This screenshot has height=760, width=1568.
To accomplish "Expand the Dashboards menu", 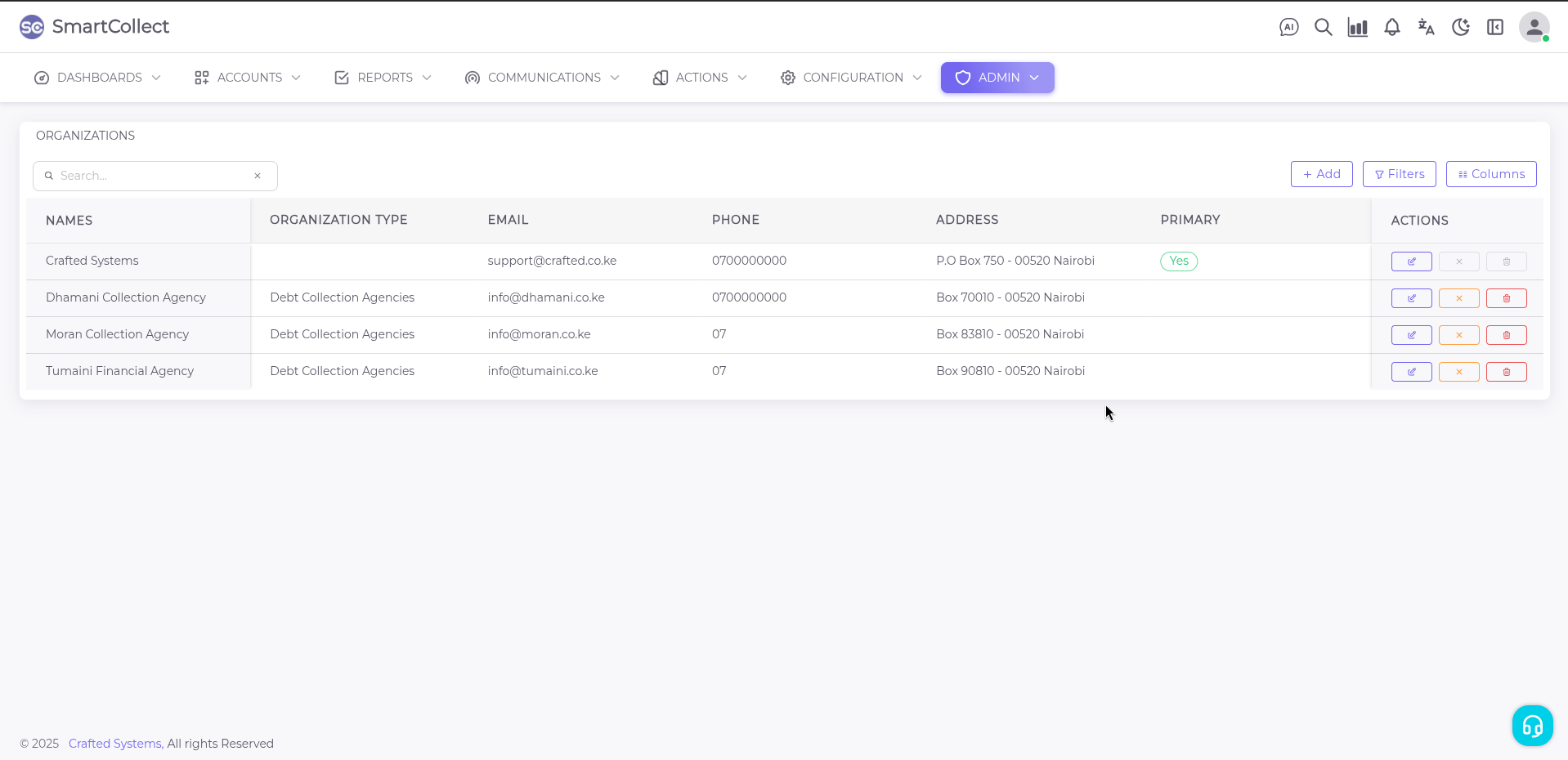I will (98, 78).
